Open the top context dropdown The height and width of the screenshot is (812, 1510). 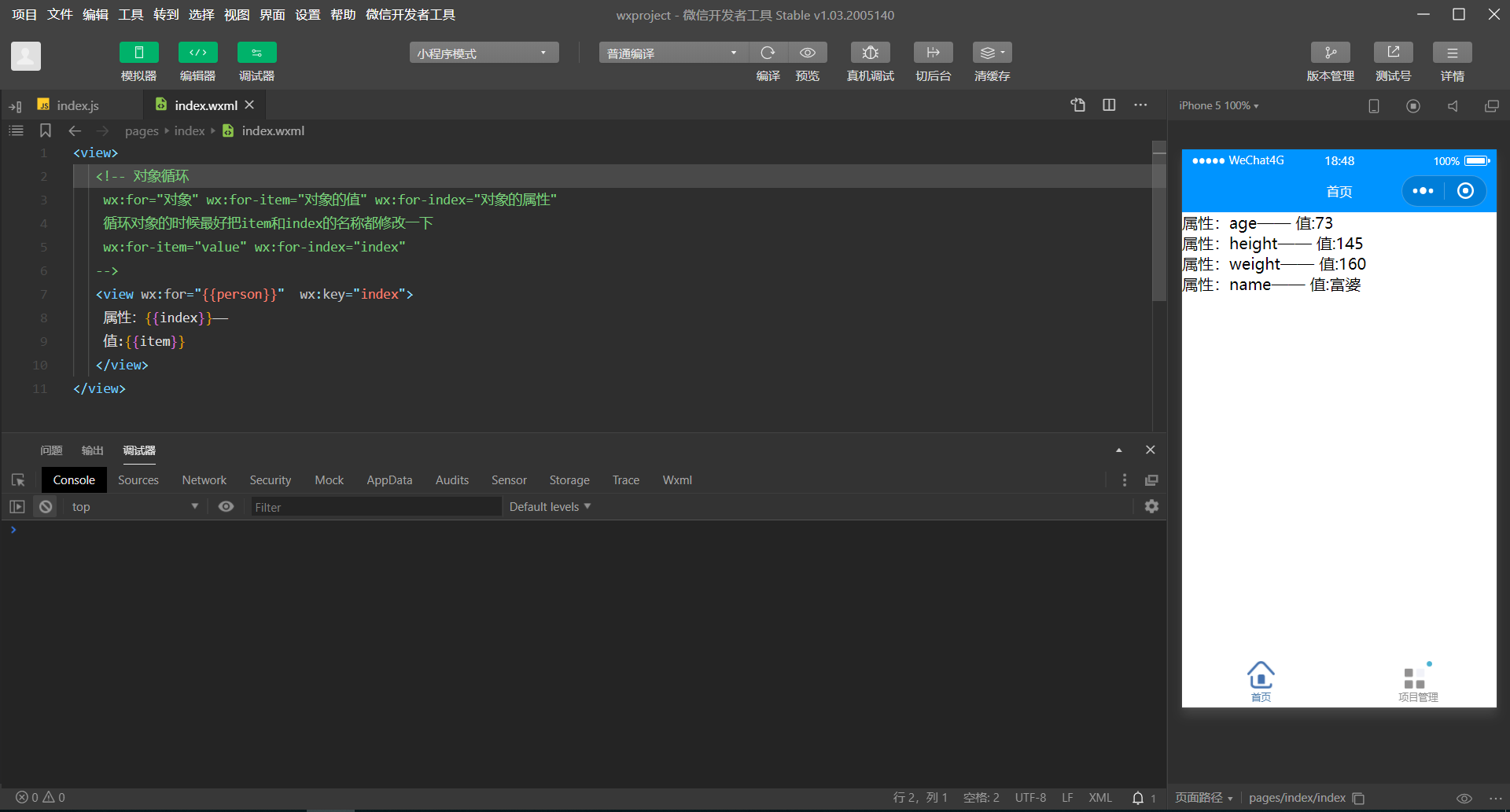pos(134,507)
